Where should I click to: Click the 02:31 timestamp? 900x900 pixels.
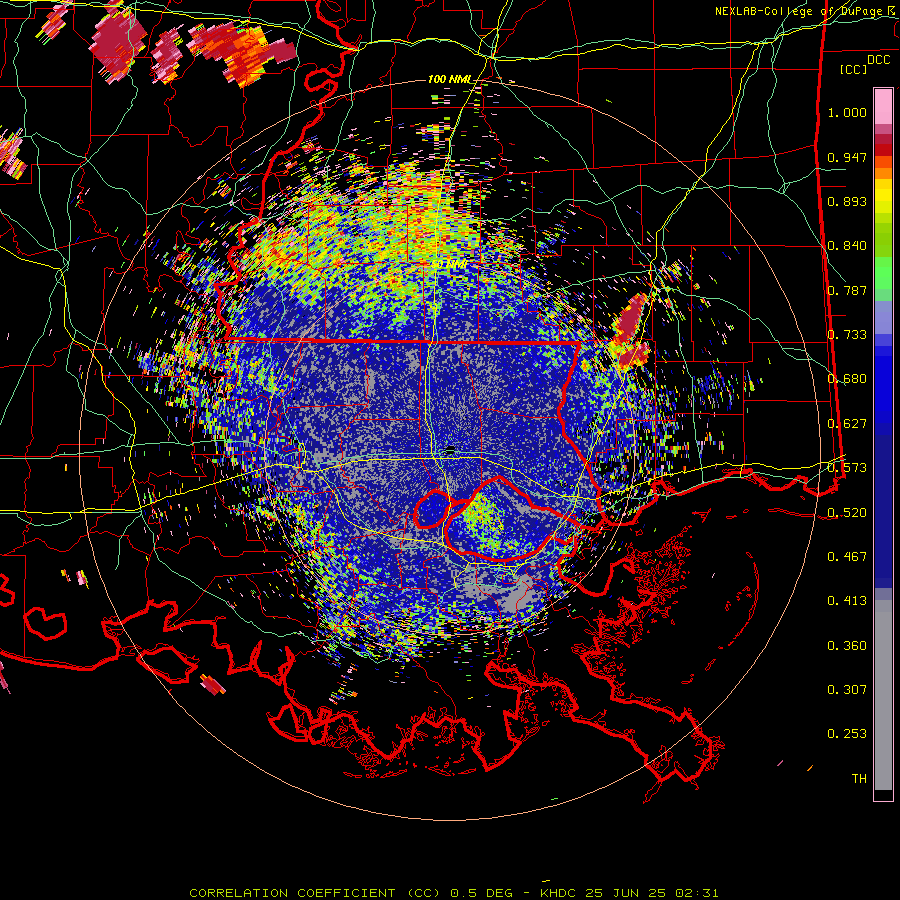point(696,893)
